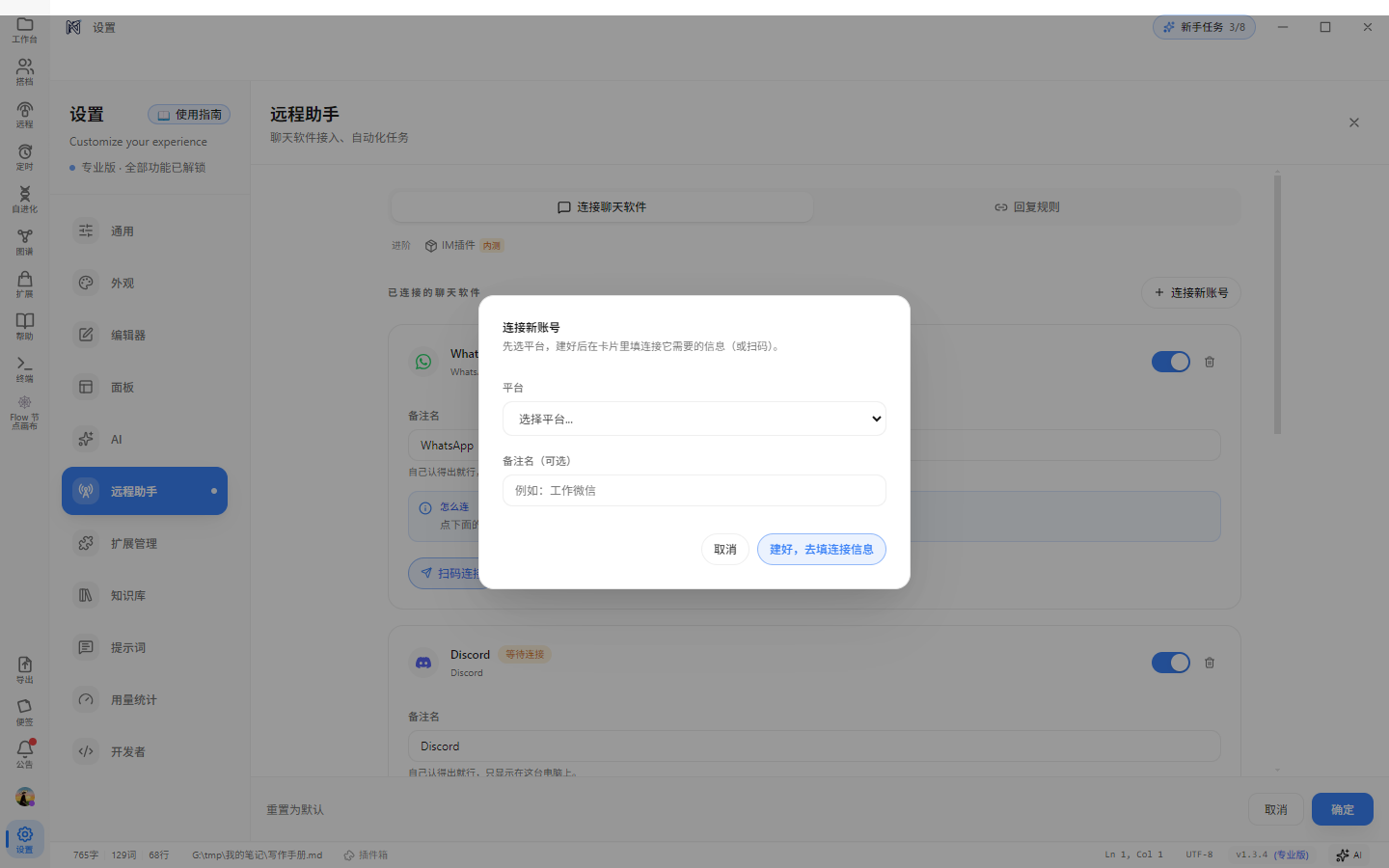Close the settings panel with the X icon
This screenshot has width=1389, height=868.
(1354, 122)
